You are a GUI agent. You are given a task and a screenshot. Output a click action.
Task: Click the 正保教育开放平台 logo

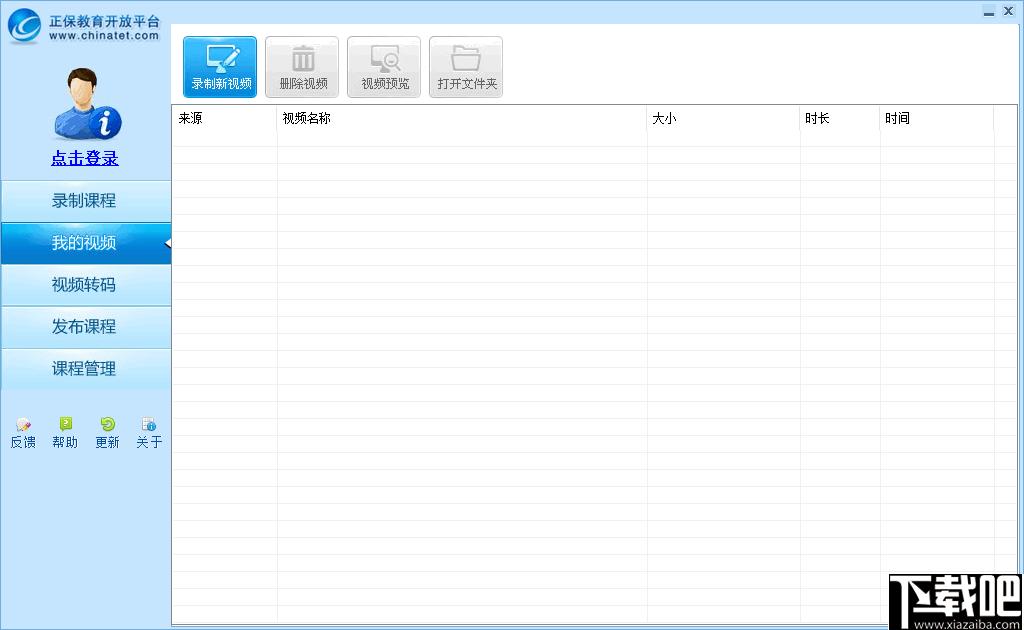click(84, 27)
